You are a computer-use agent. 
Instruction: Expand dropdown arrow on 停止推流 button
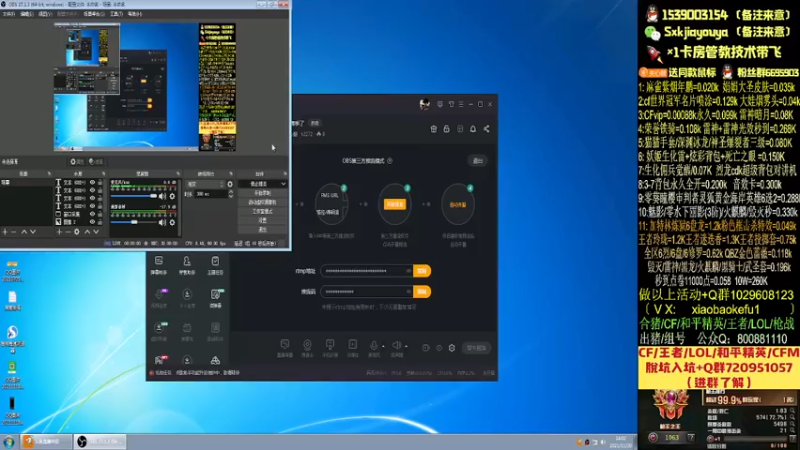pos(283,184)
